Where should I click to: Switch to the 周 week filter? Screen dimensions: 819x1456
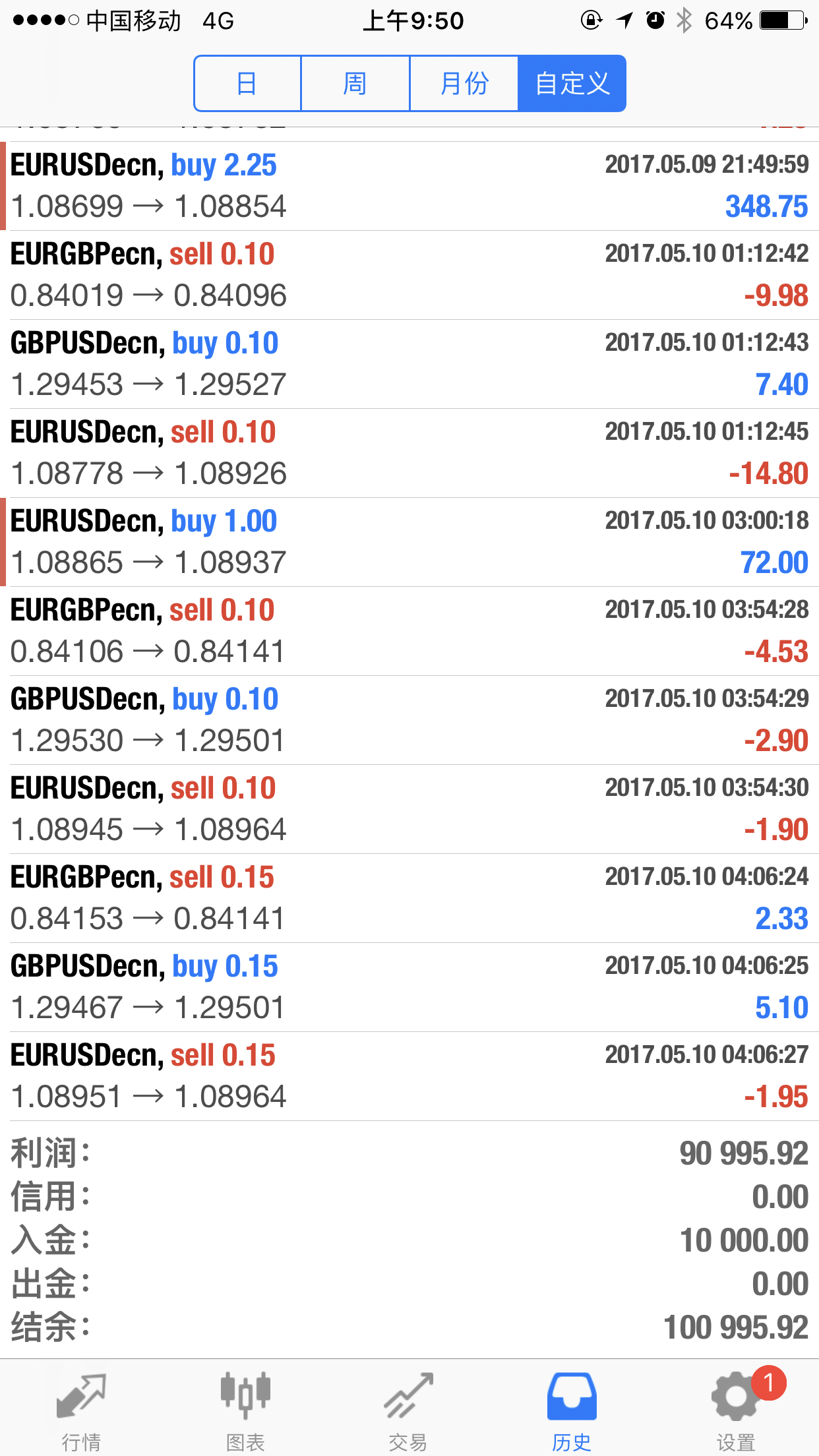point(355,84)
